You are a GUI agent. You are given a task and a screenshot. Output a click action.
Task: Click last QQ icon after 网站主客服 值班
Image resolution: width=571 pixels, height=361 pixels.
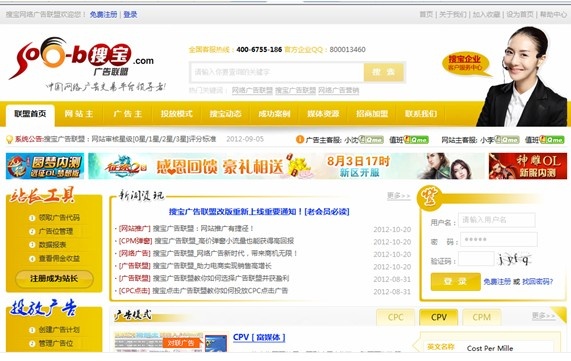coord(552,140)
